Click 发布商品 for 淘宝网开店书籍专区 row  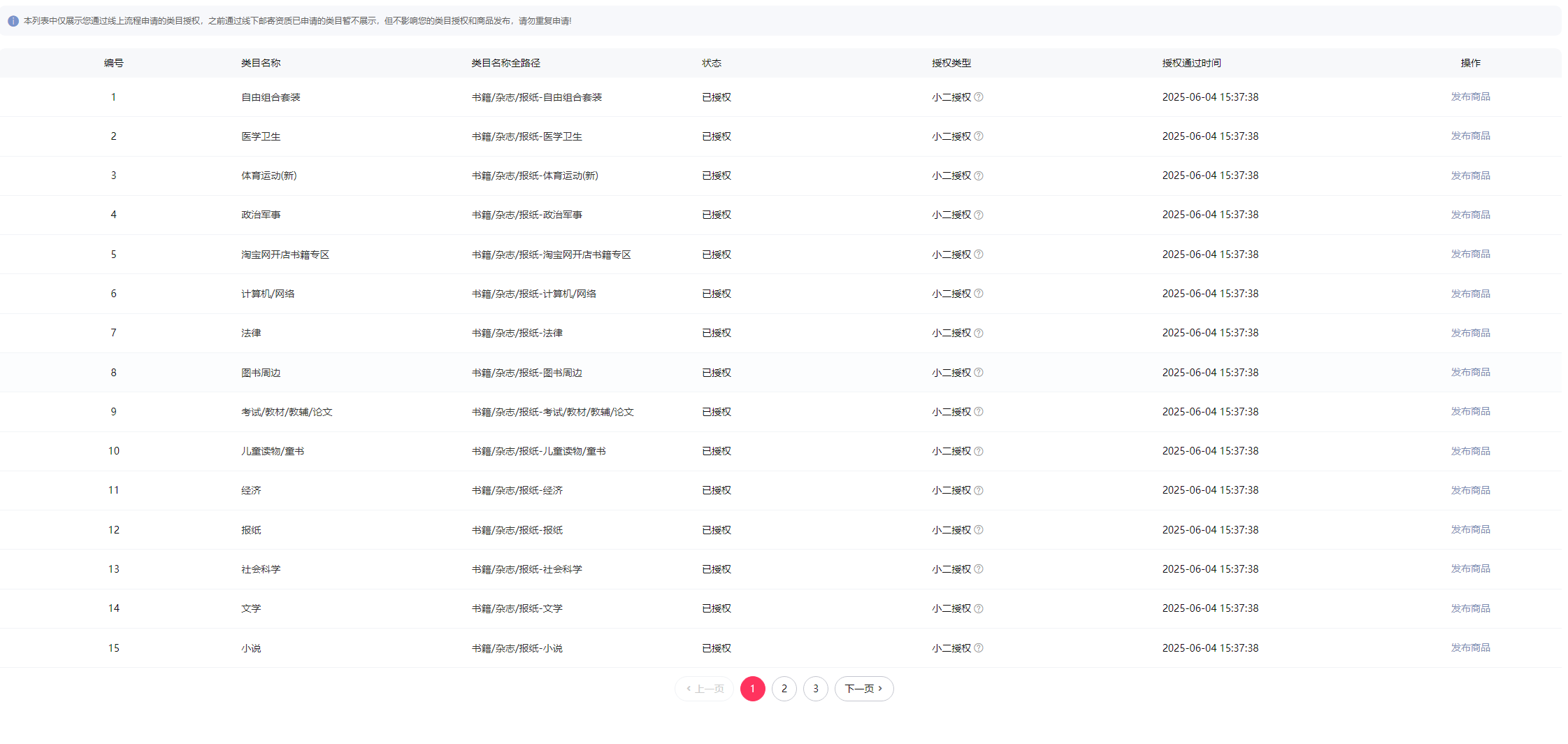tap(1470, 254)
